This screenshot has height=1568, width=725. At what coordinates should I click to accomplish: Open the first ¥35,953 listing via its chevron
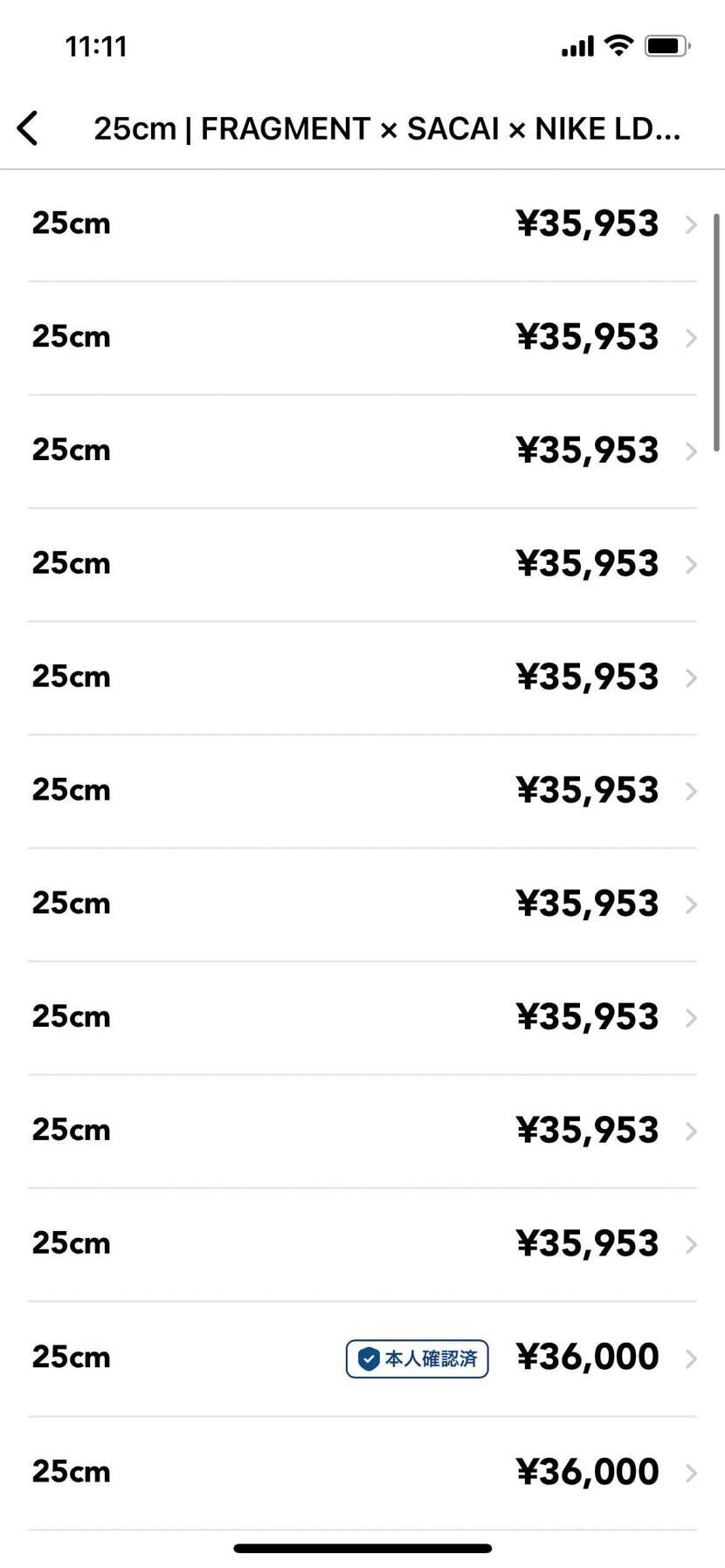pyautogui.click(x=691, y=224)
